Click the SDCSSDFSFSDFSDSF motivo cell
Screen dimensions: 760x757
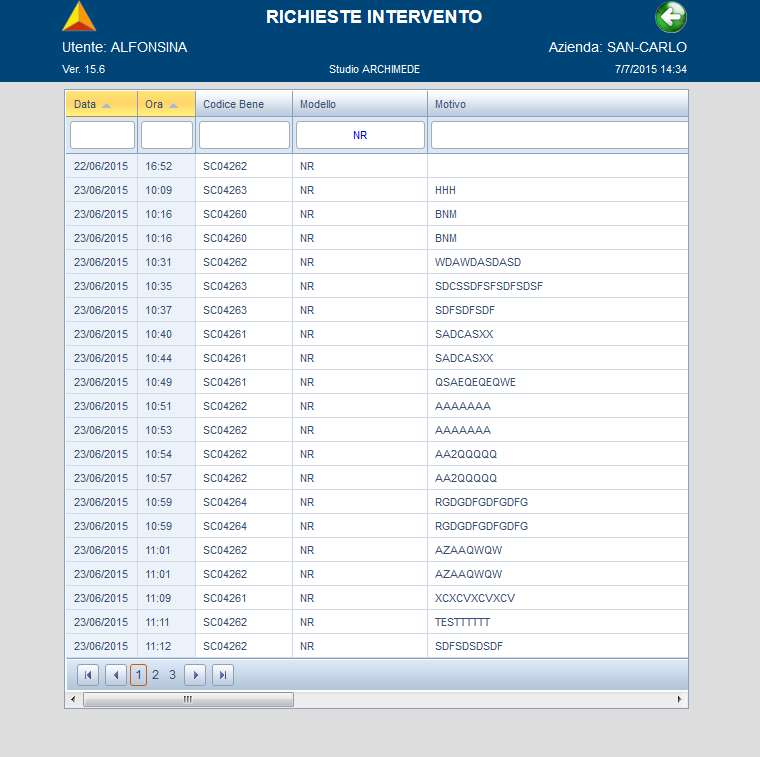click(557, 286)
